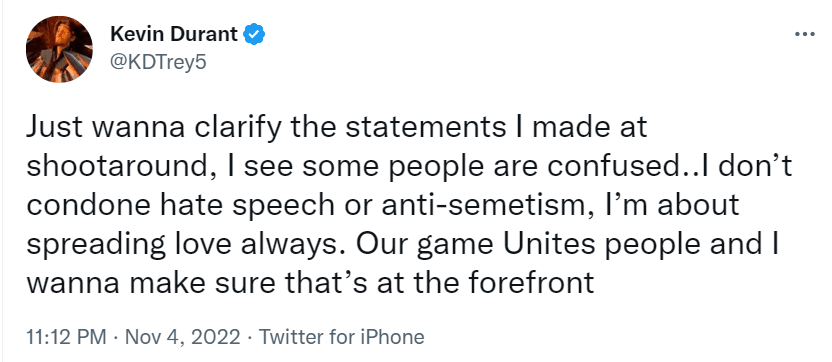Click the blue verified checkmark badge
The width and height of the screenshot is (832, 362).
tap(254, 35)
